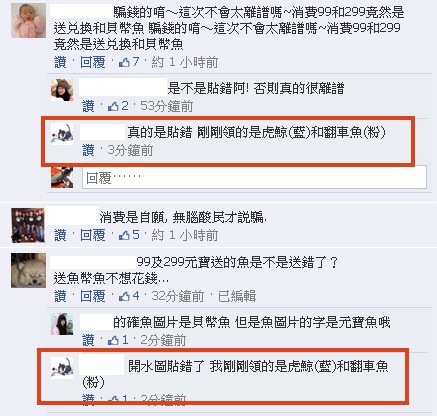Click 讚 under 是不是貼錯阿 reply

point(88,106)
